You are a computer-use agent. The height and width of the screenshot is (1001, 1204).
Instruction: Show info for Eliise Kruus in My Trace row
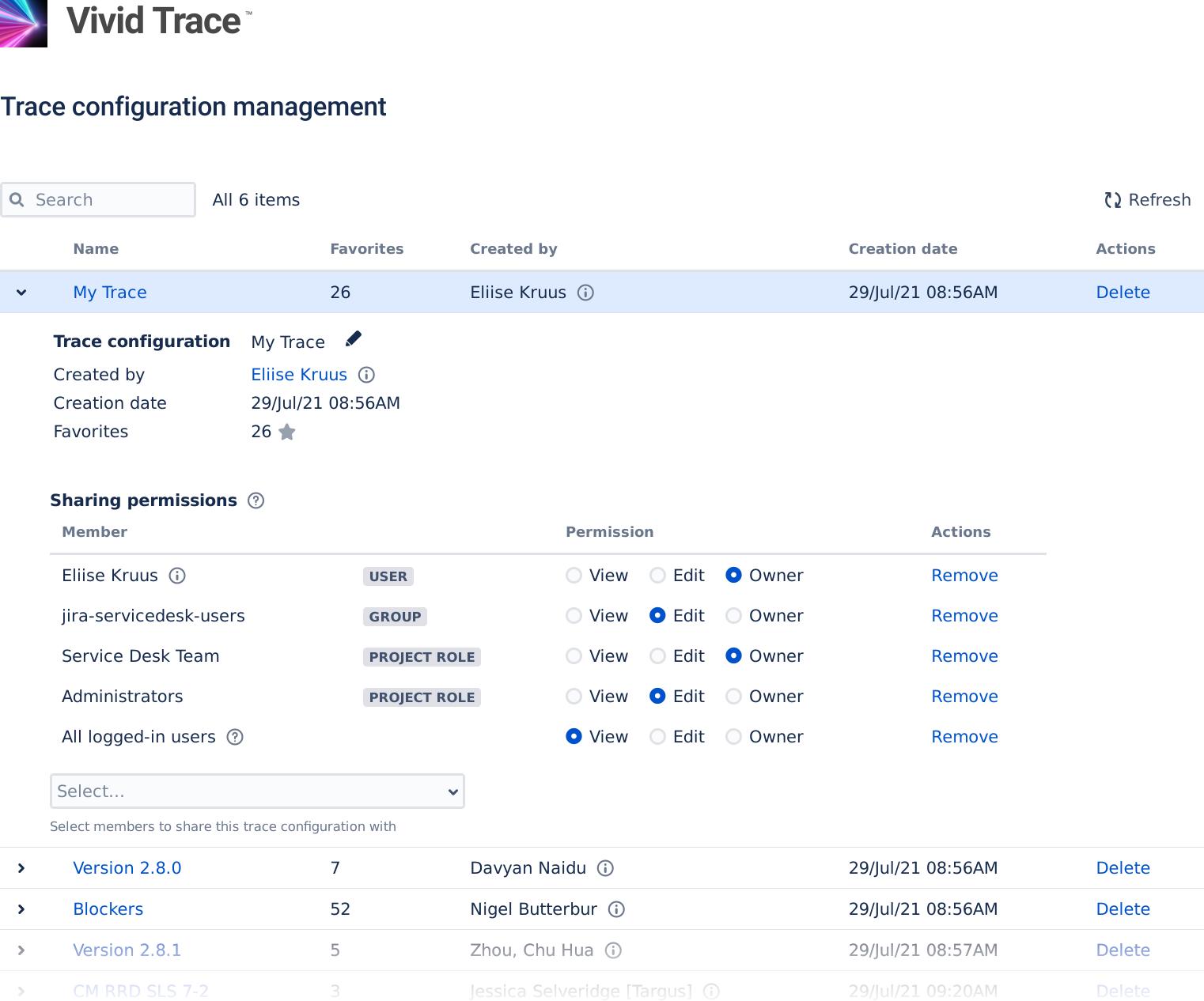(x=585, y=293)
